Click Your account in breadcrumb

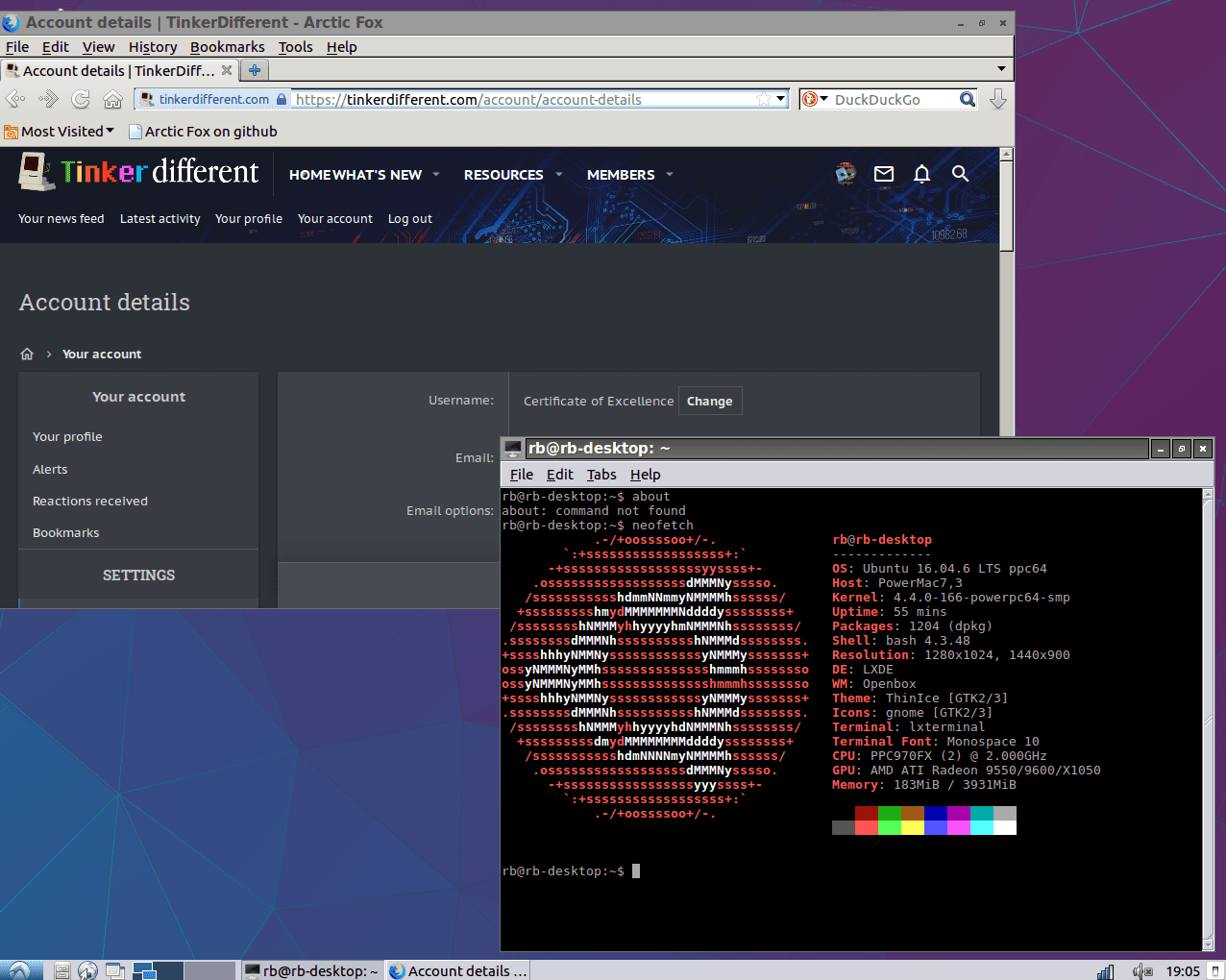[x=102, y=354]
